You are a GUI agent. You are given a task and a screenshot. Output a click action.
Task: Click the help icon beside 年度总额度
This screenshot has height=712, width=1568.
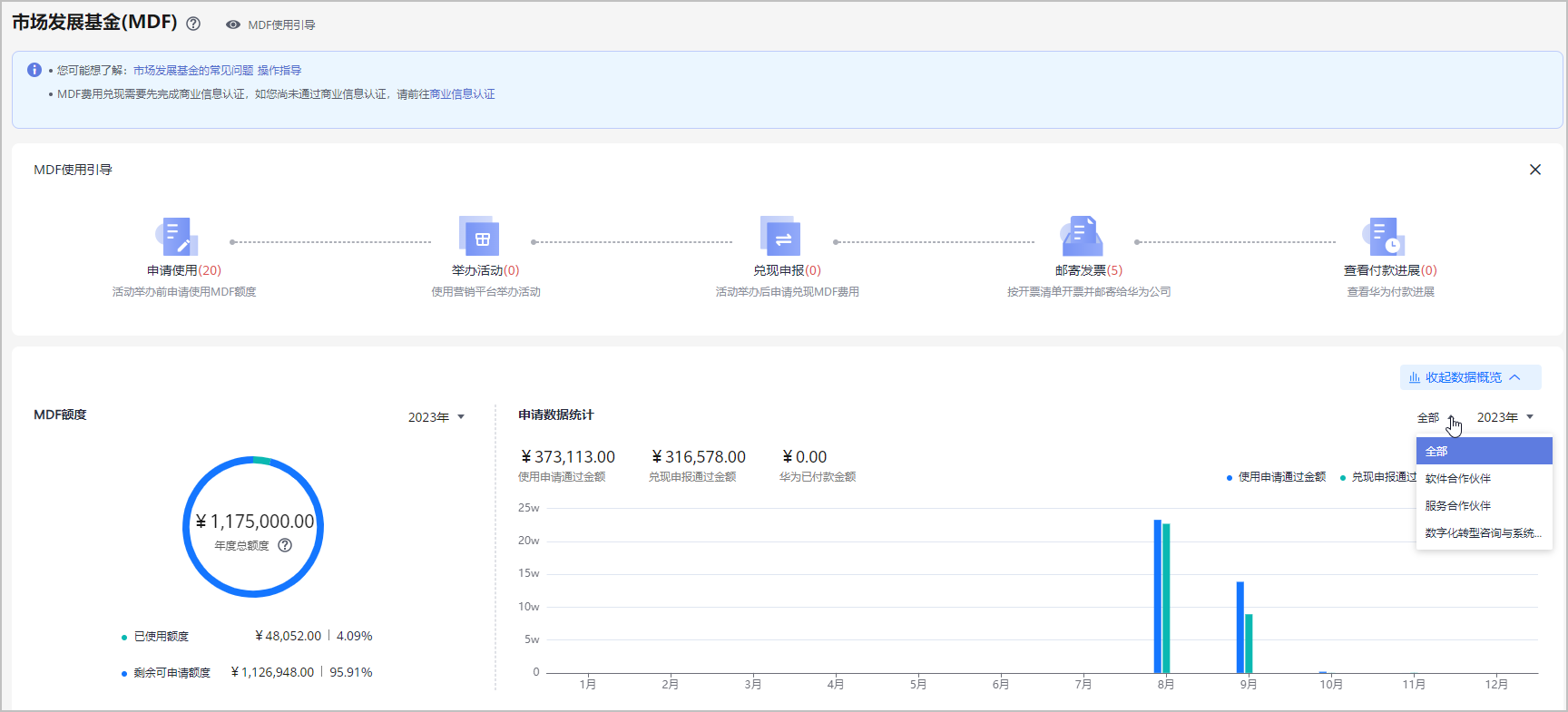pos(285,545)
